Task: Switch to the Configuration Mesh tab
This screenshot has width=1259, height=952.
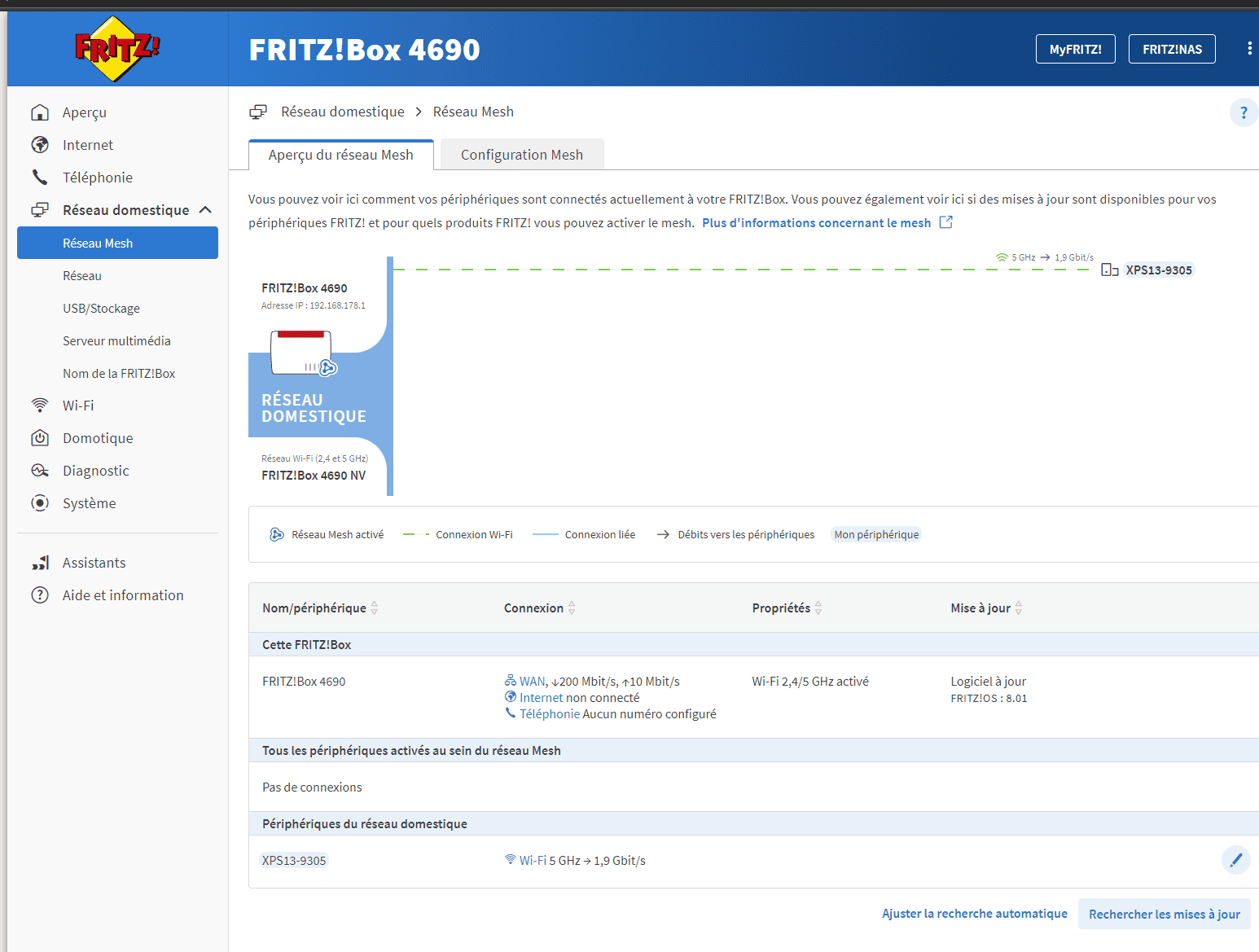Action: point(521,155)
